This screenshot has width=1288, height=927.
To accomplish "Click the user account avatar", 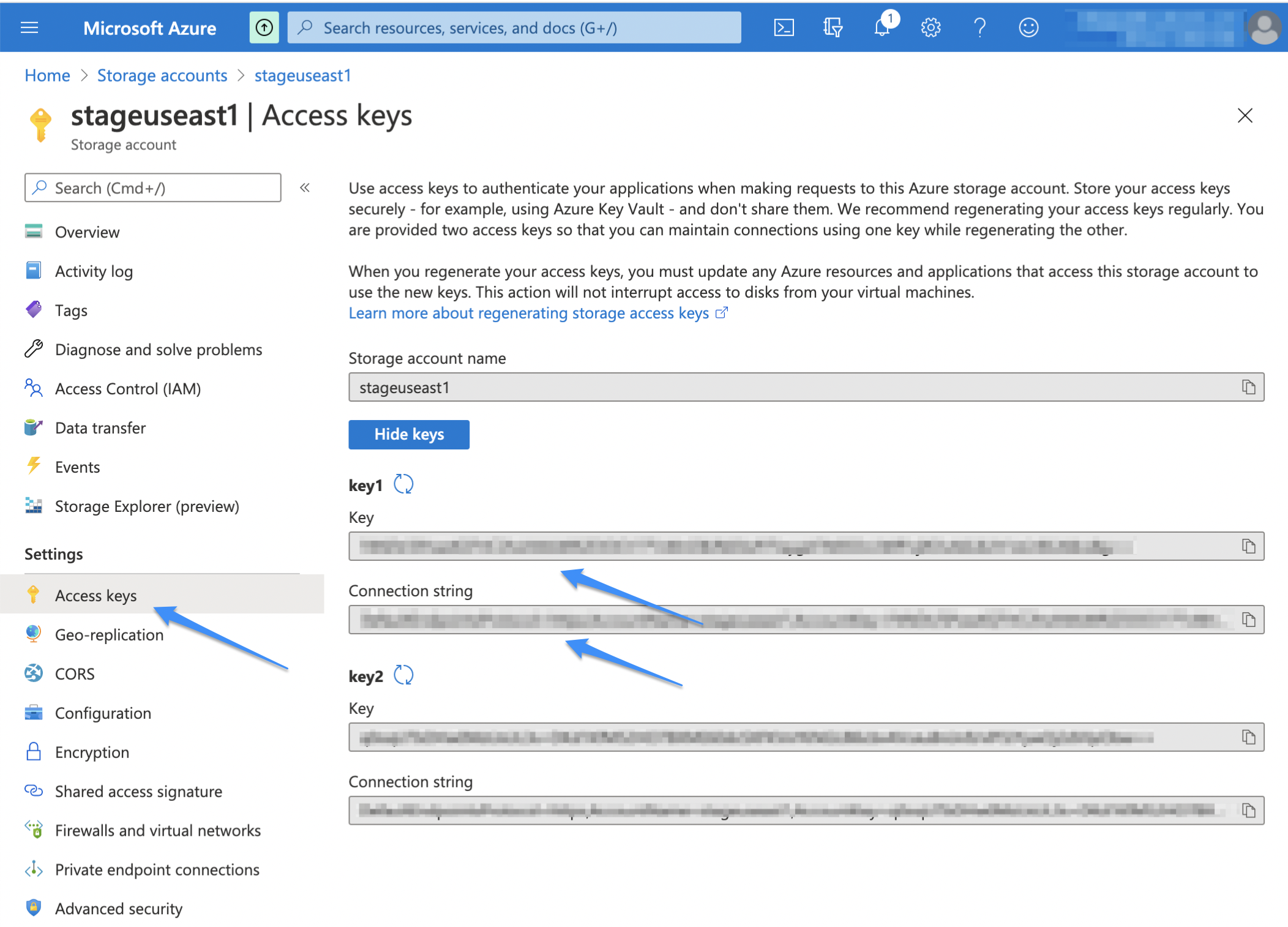I will click(1264, 28).
